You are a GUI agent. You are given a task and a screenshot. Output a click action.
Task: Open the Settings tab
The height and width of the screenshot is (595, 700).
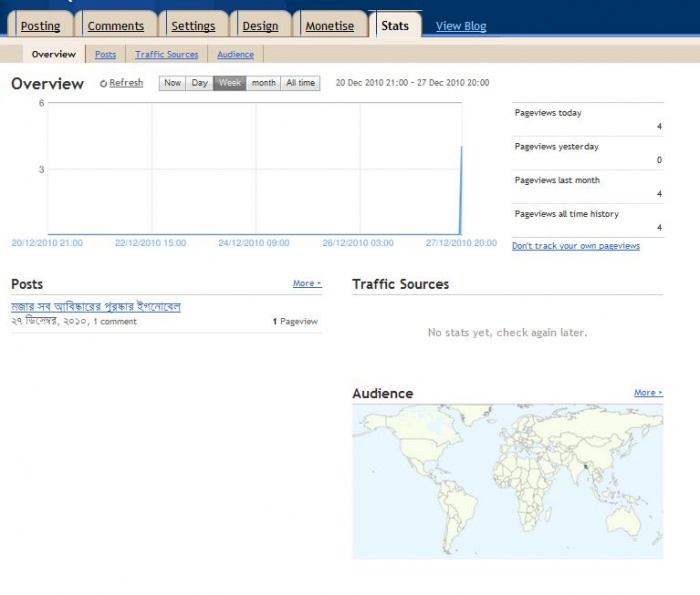[x=193, y=26]
